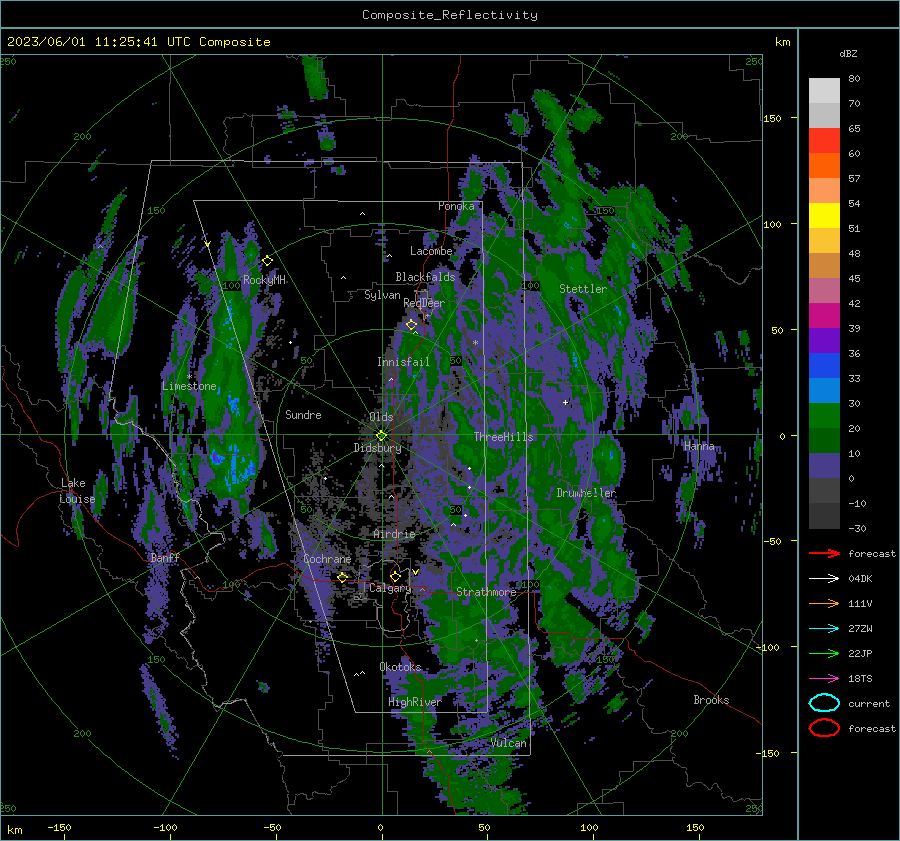Click the -30 value on dBZ scale
Image resolution: width=900 pixels, height=841 pixels.
(x=857, y=528)
